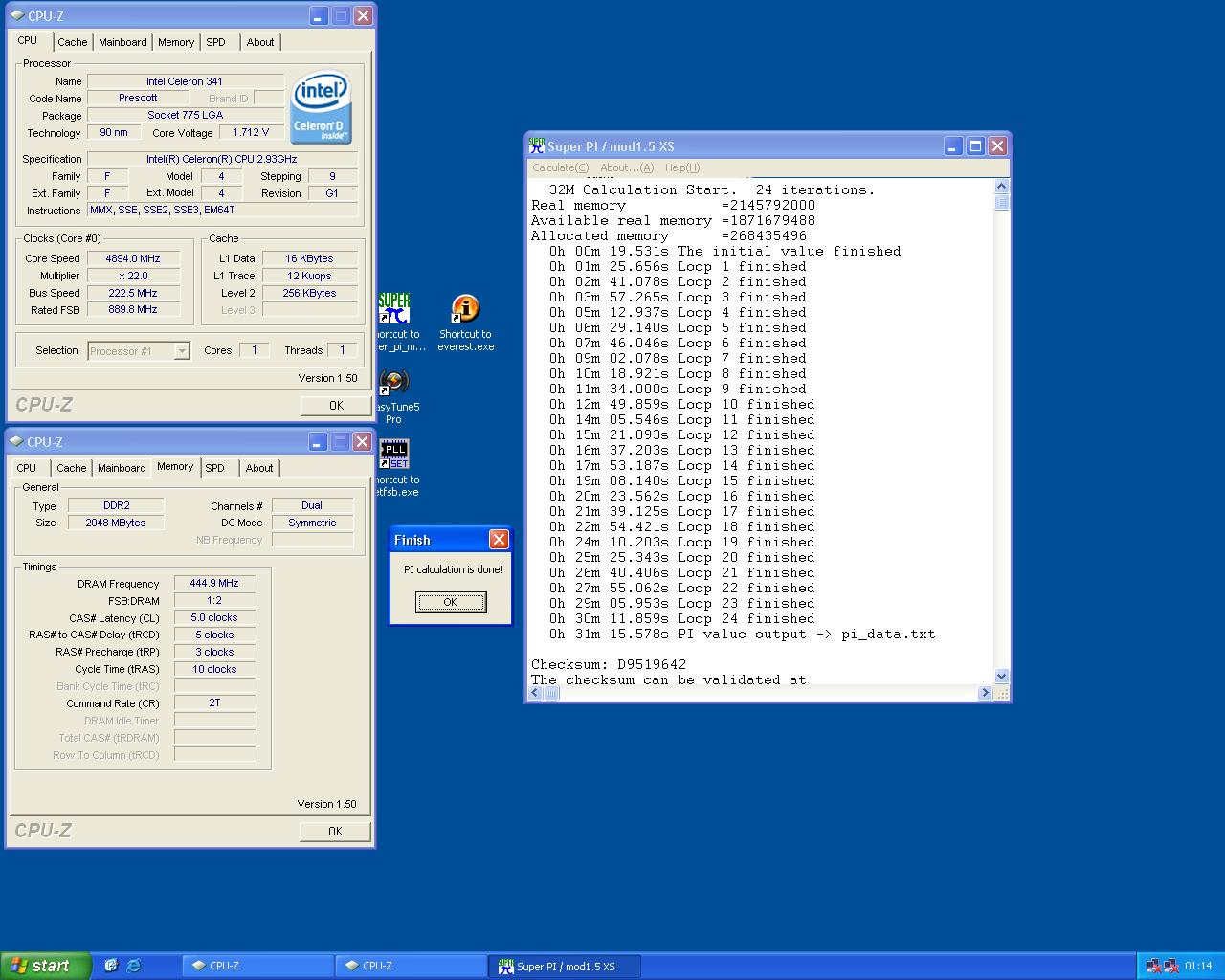Select Super PI / mod1.5 XS taskbar button
The width and height of the screenshot is (1225, 980).
[565, 967]
